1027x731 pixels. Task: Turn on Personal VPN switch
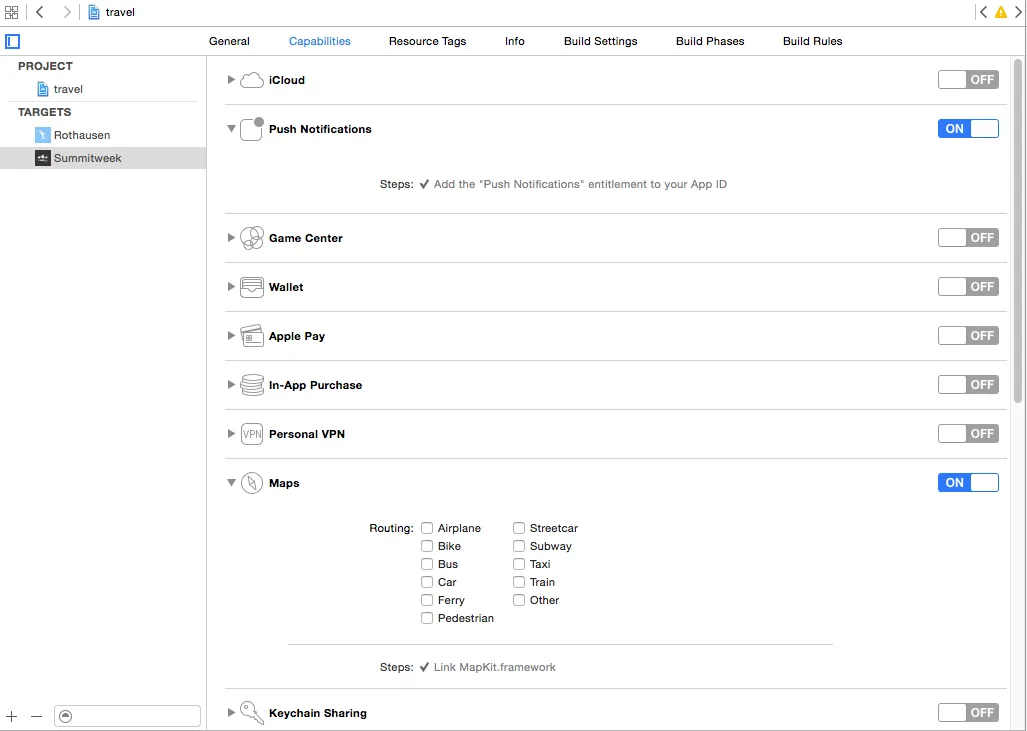(x=968, y=434)
